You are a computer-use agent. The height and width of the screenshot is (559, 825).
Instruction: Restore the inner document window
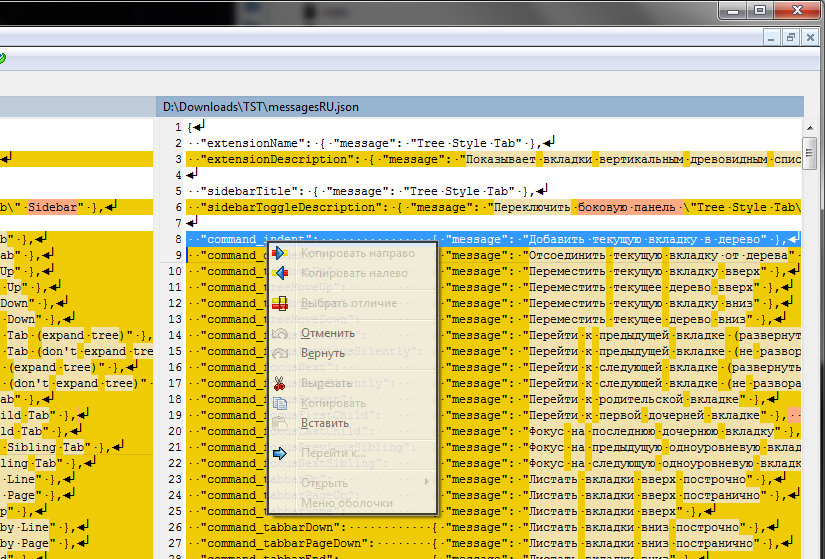click(790, 37)
